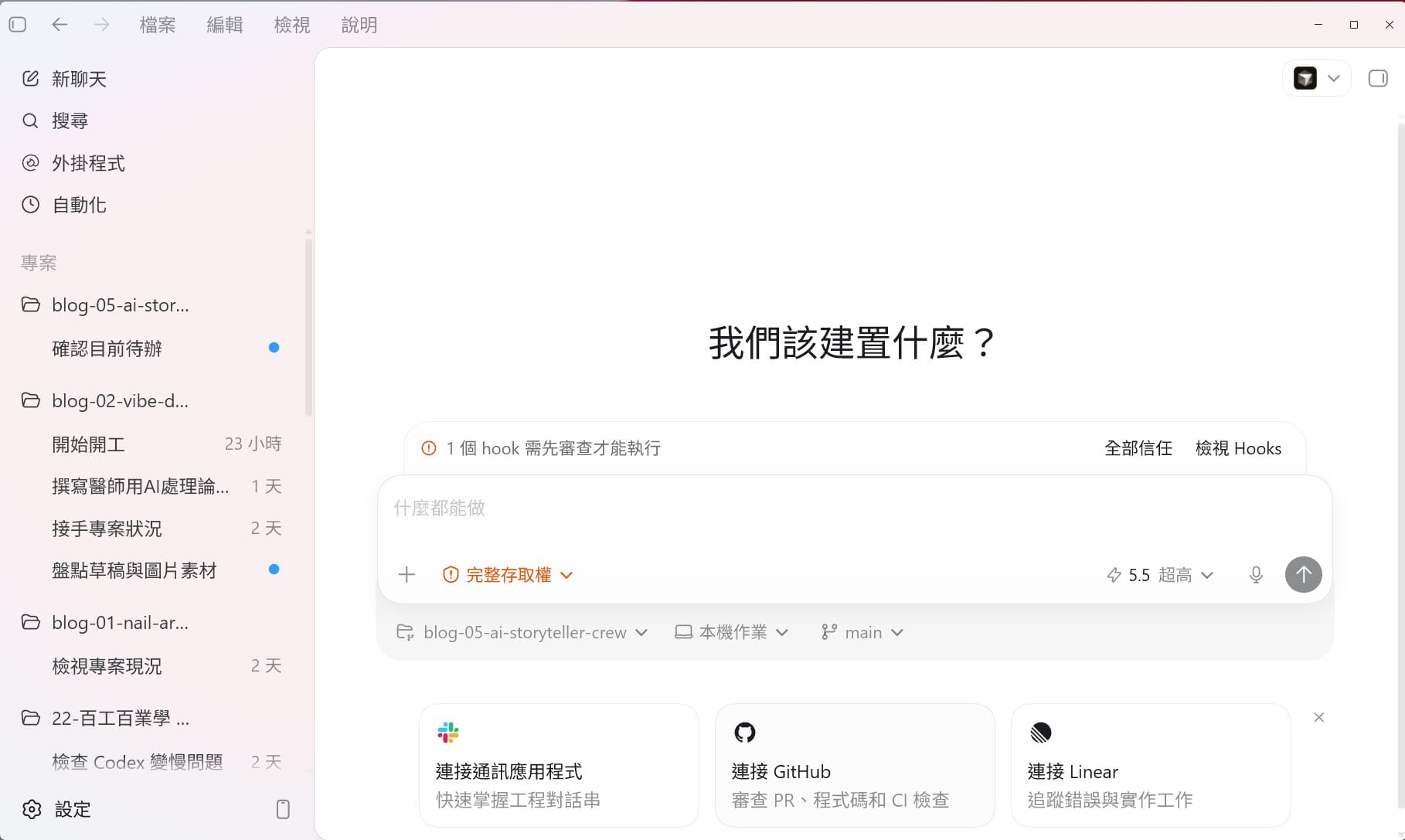Screen dimensions: 1405x840
Task: Click 檢視 Hooks link
Action: click(x=1238, y=448)
